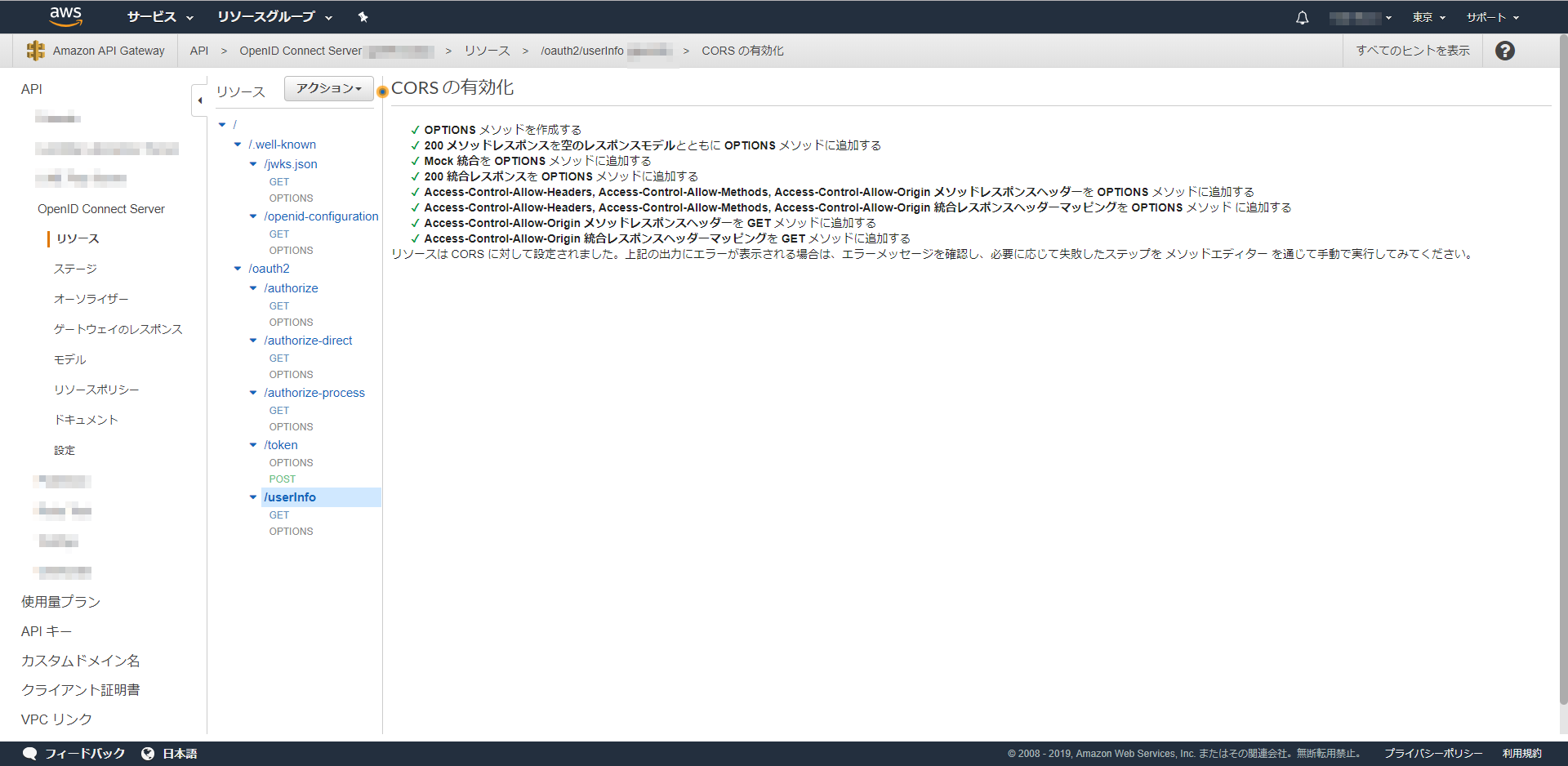
Task: Click the API heading in left sidebar
Action: point(32,89)
